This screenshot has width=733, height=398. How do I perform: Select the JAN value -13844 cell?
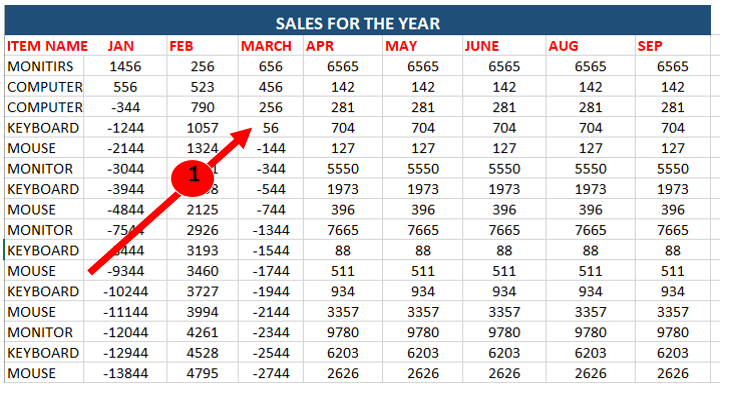(125, 373)
